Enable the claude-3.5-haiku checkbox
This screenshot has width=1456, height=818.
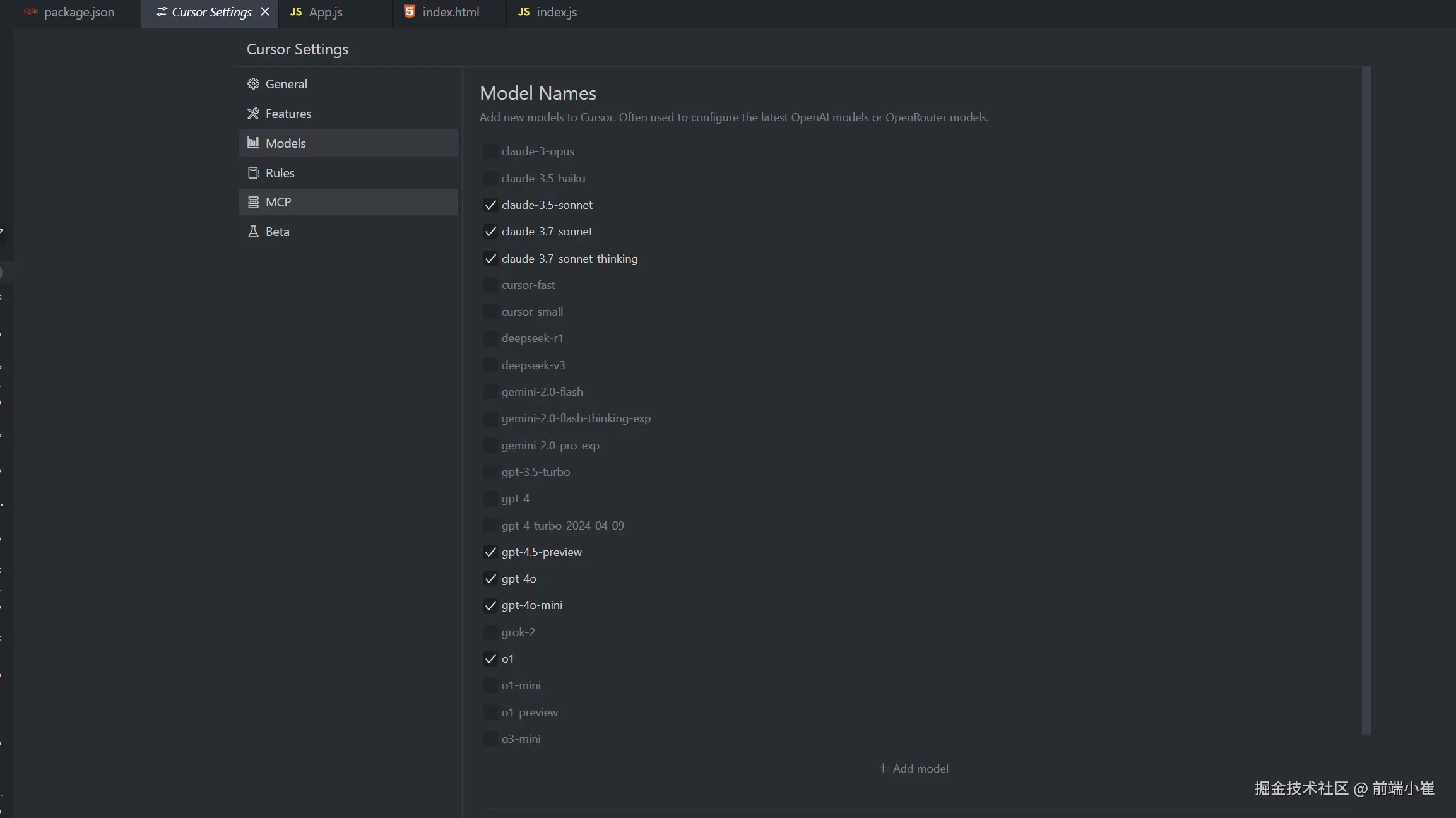coord(490,179)
